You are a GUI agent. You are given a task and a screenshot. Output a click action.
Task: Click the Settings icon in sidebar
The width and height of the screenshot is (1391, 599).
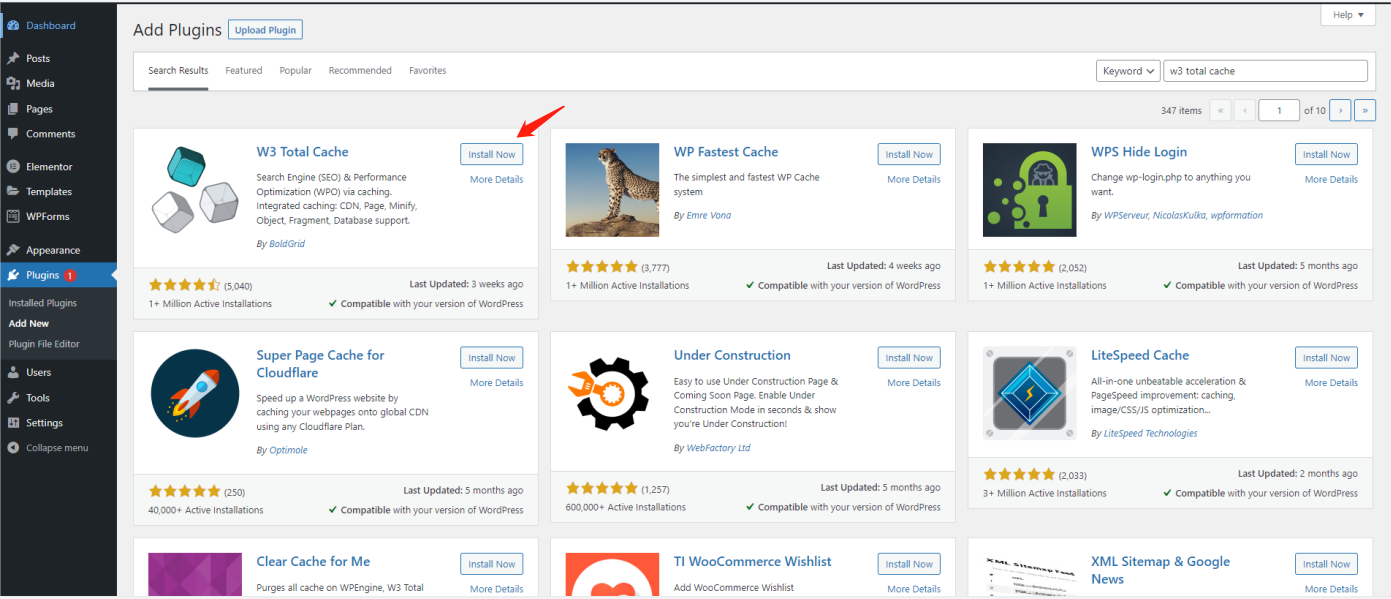13,422
